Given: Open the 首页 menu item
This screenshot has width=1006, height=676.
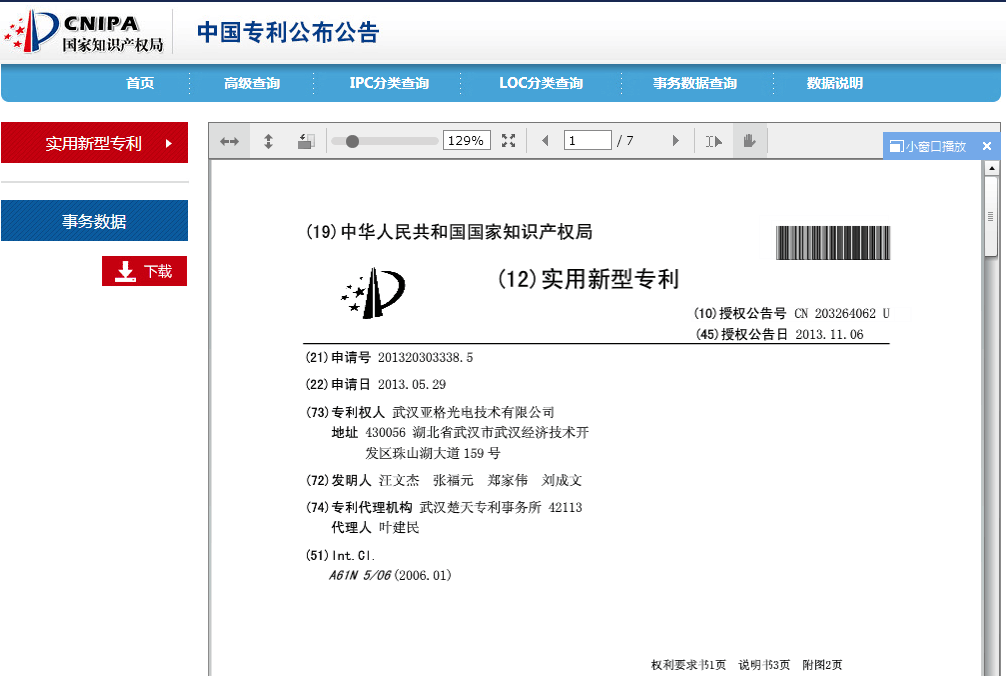Looking at the screenshot, I should click(140, 83).
